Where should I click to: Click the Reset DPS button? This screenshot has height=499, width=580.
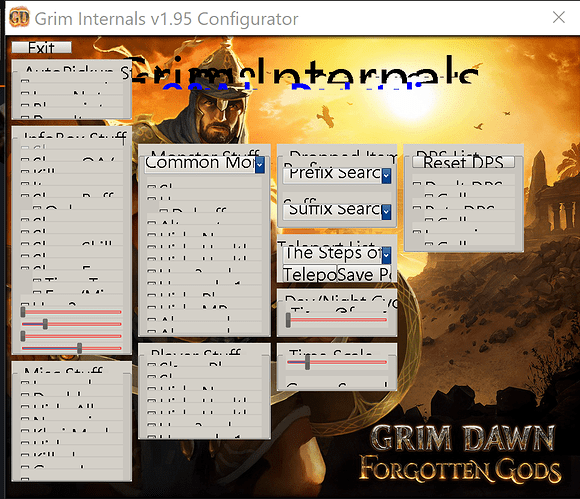(463, 162)
